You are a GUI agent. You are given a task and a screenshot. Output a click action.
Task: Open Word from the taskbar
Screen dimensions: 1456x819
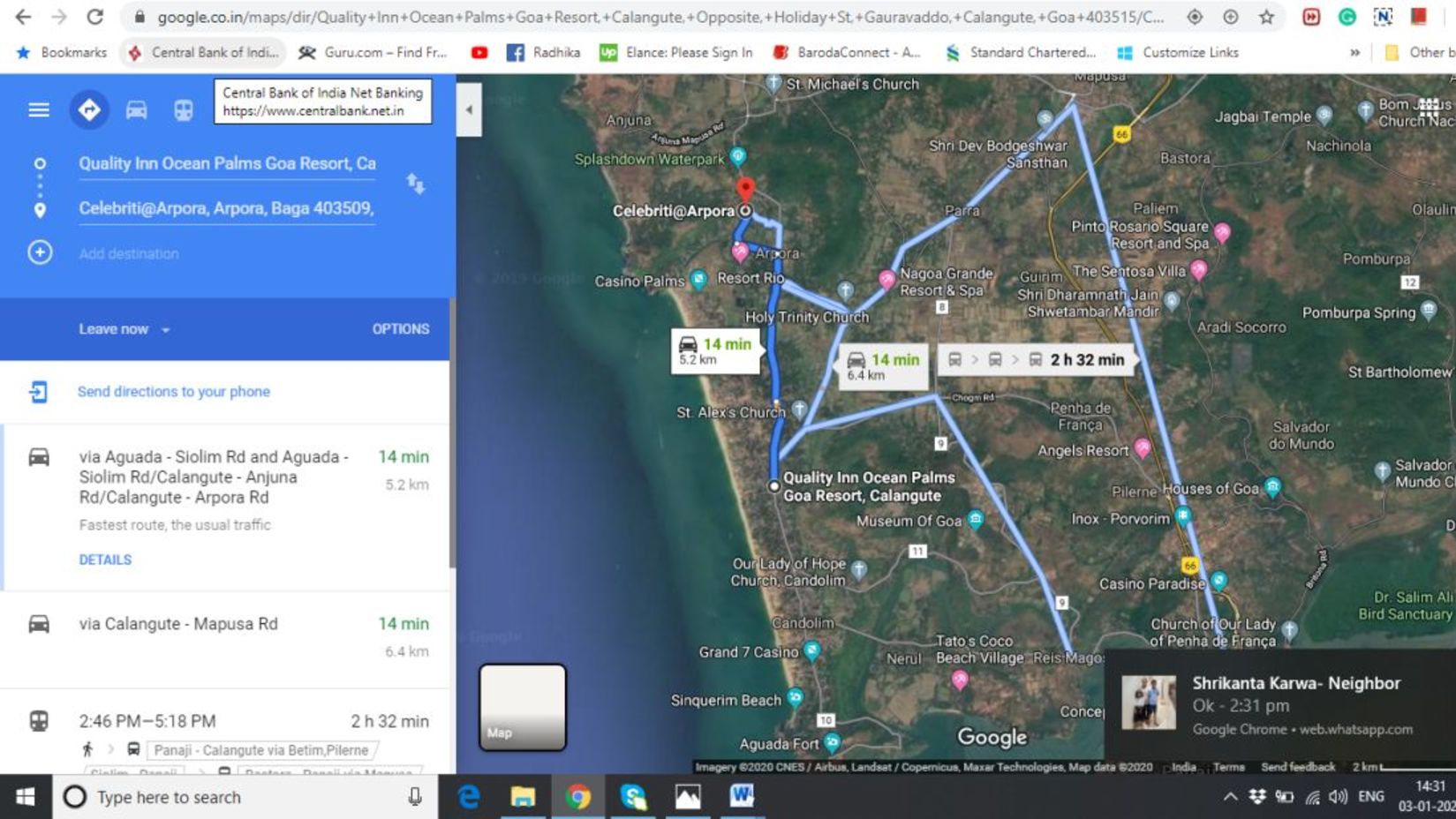point(742,797)
